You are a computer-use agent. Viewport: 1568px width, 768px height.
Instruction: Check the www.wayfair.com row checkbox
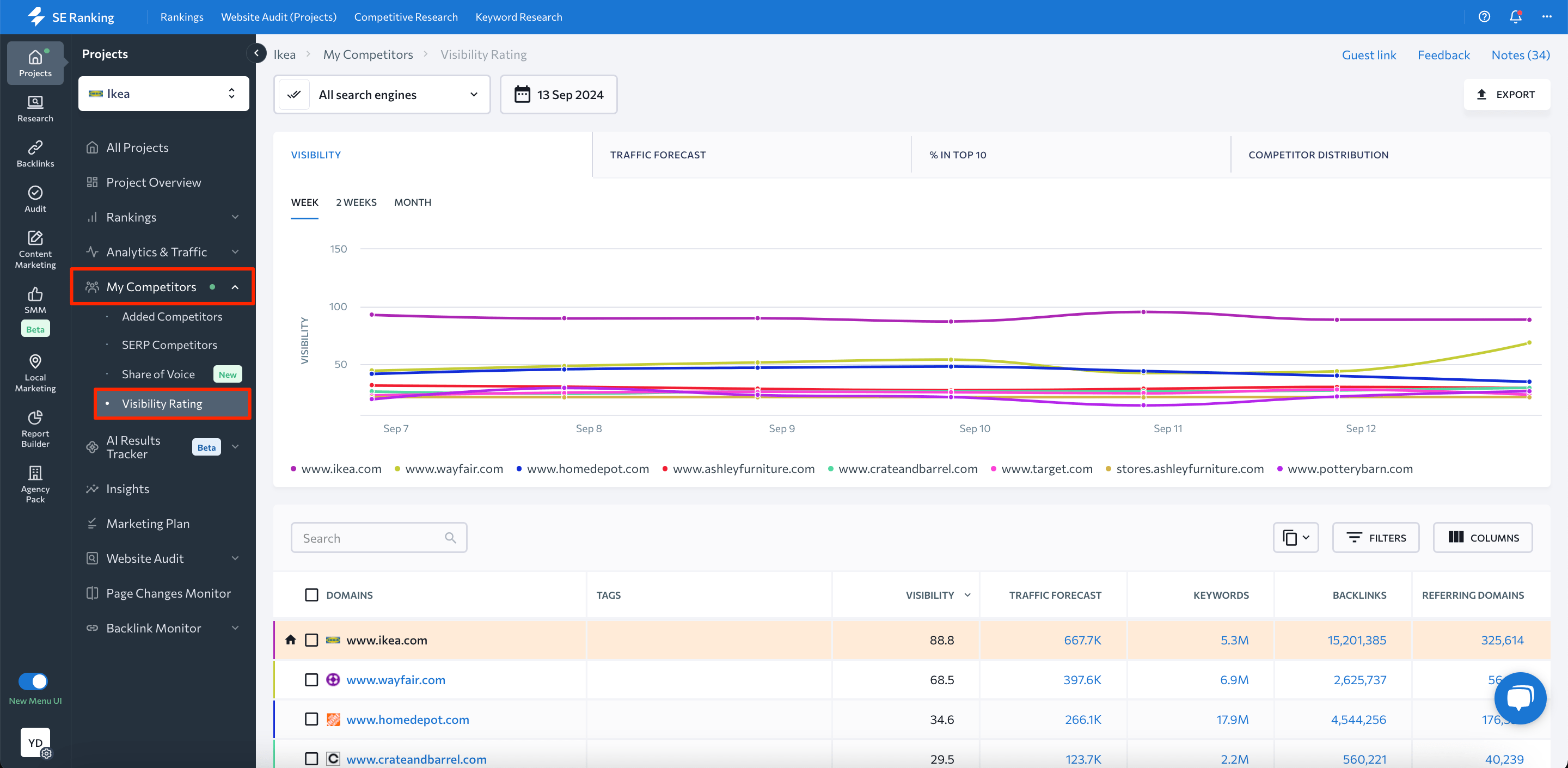pos(311,680)
